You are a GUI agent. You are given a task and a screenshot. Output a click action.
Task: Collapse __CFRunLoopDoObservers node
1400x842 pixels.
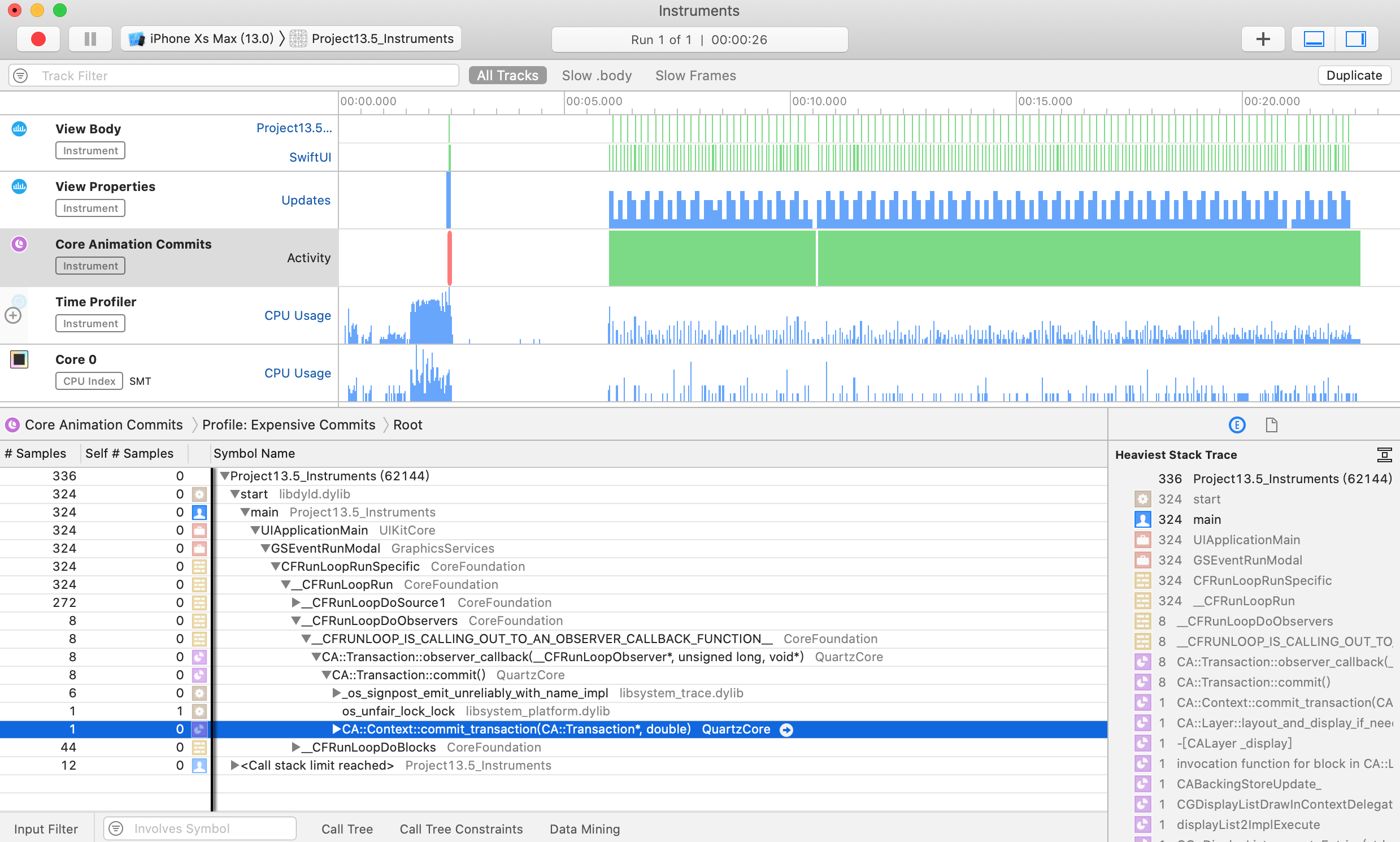pos(296,620)
